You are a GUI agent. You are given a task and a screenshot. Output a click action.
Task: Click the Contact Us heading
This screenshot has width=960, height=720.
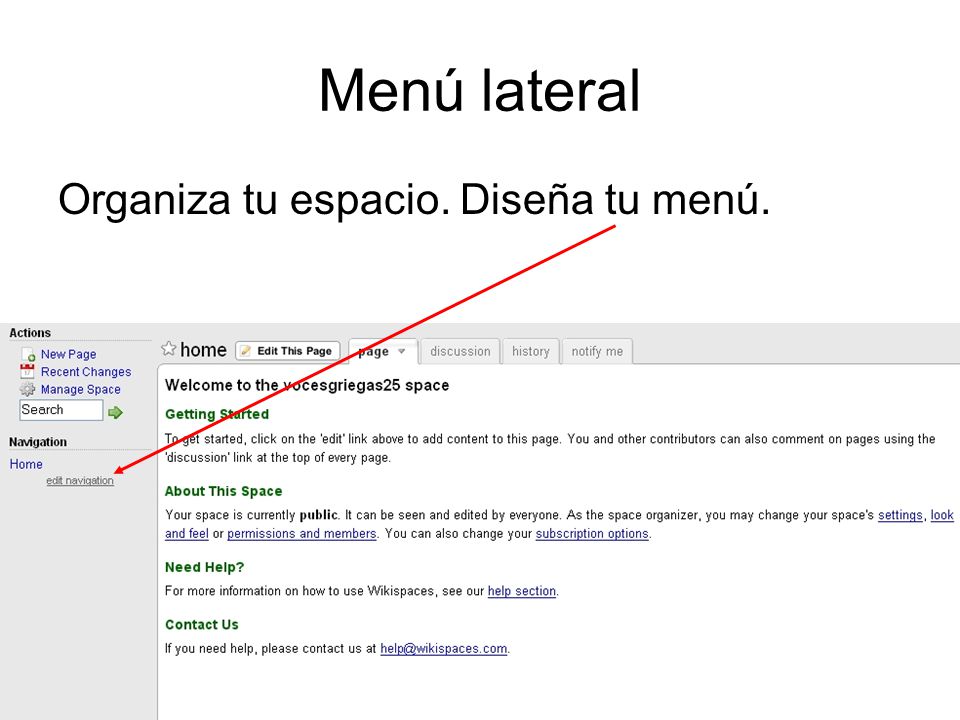[201, 624]
